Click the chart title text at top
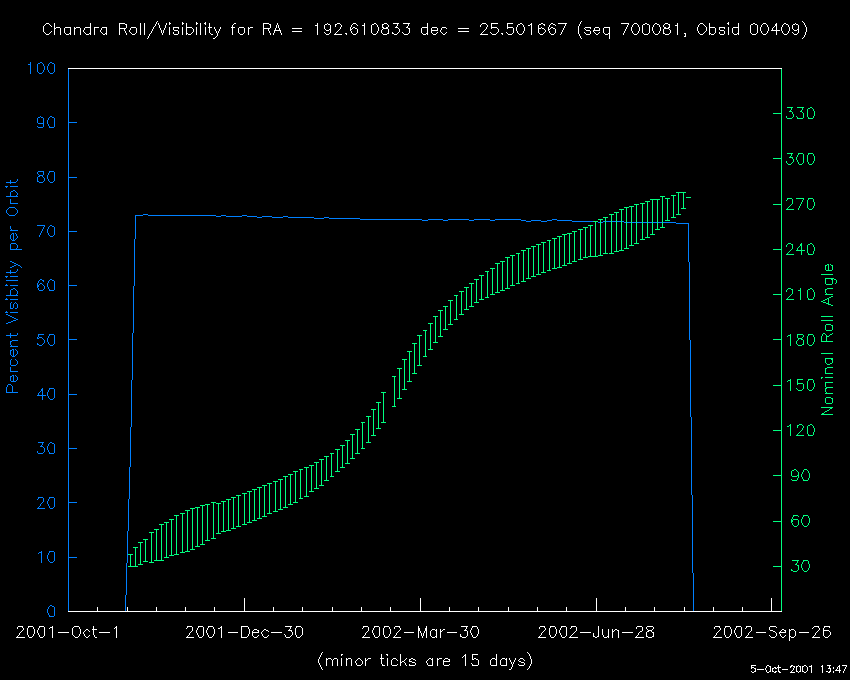The height and width of the screenshot is (680, 850). click(x=425, y=30)
